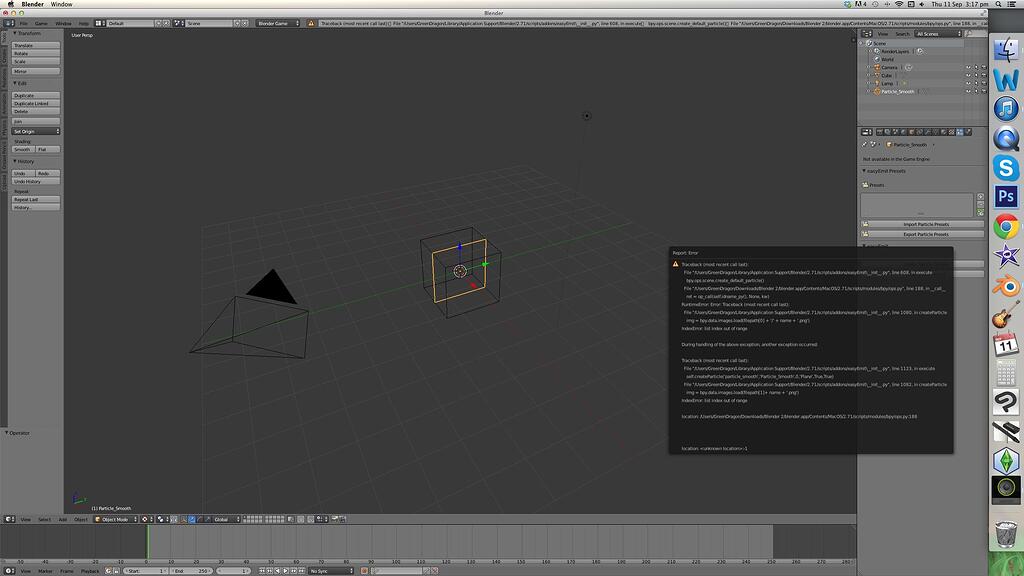Open Photoshop from the Dock
The height and width of the screenshot is (576, 1024).
click(x=1006, y=196)
